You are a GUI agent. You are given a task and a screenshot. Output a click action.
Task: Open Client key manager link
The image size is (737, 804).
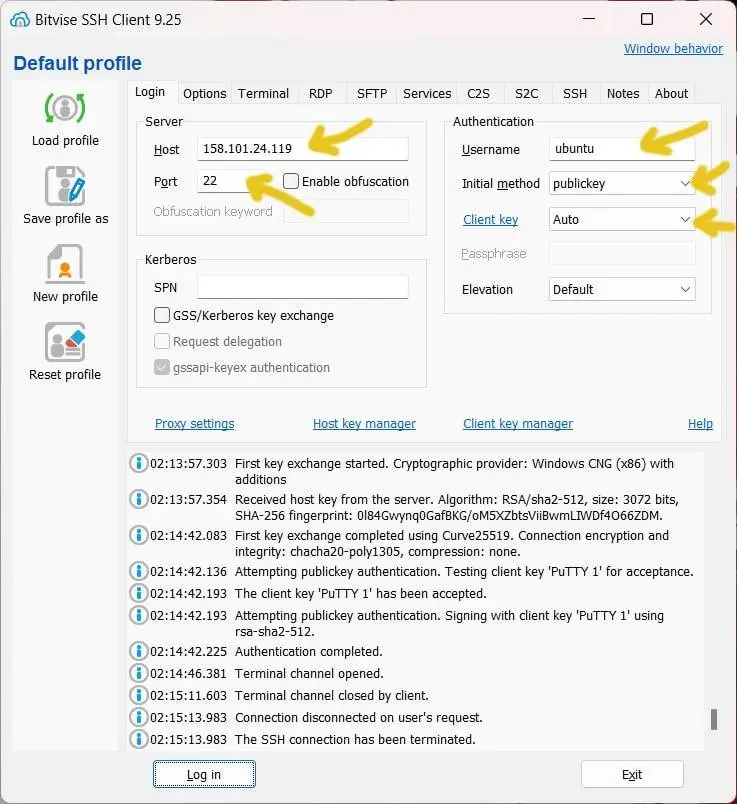[518, 424]
